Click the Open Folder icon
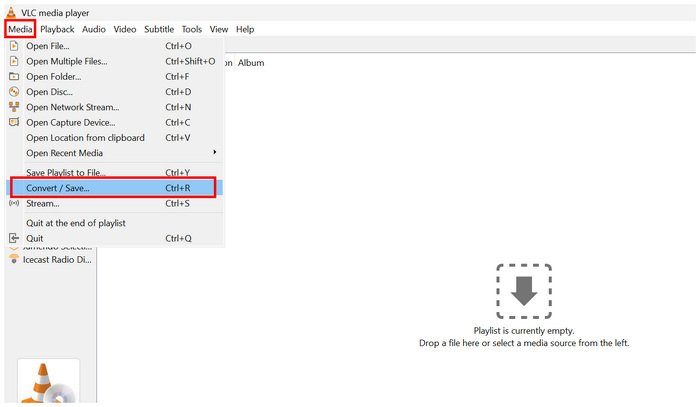Screen dimensions: 700x407 tap(14, 76)
